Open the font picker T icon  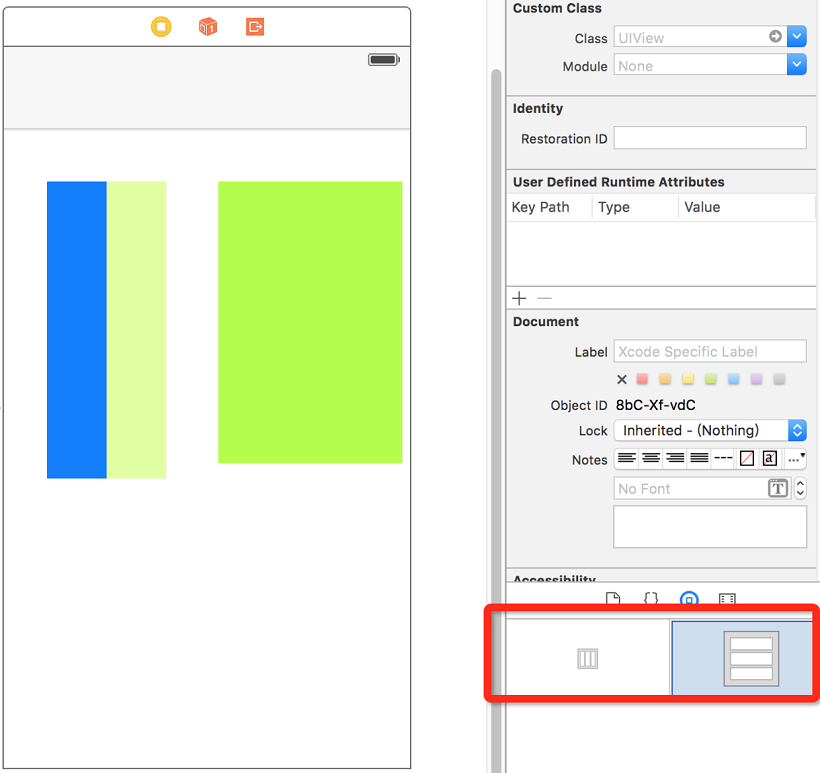pos(777,489)
